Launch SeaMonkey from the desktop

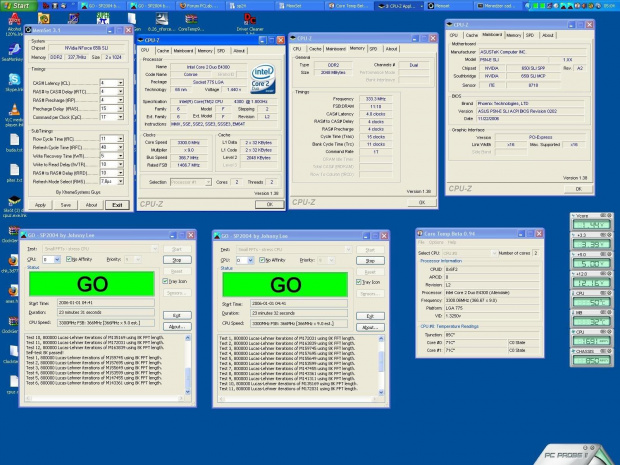pyautogui.click(x=13, y=51)
